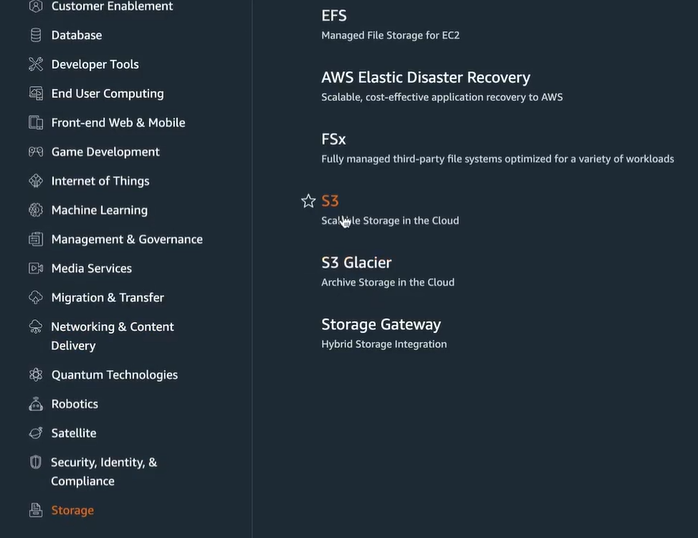Open the Storage Gateway service

click(381, 324)
